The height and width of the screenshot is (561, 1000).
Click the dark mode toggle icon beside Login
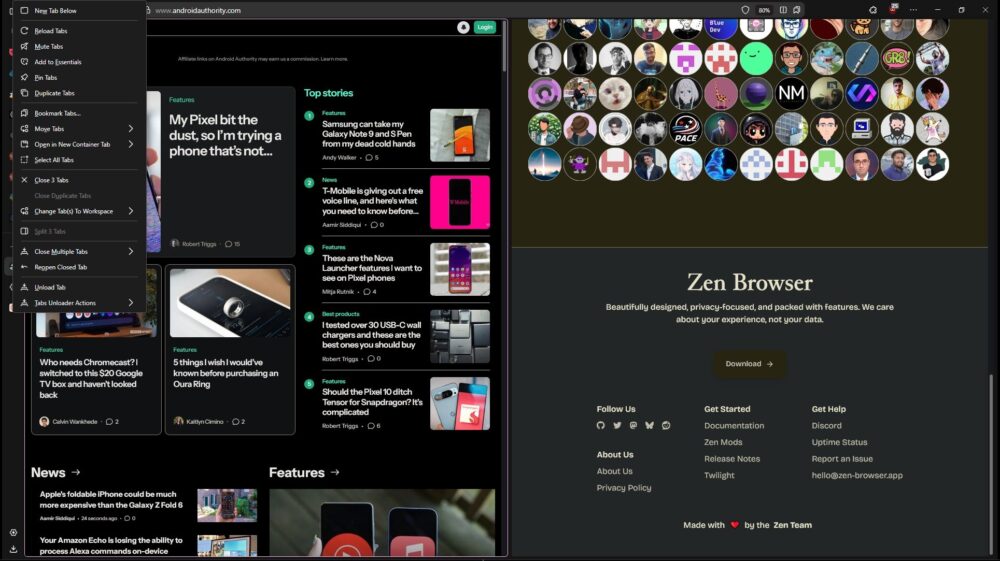coord(464,27)
